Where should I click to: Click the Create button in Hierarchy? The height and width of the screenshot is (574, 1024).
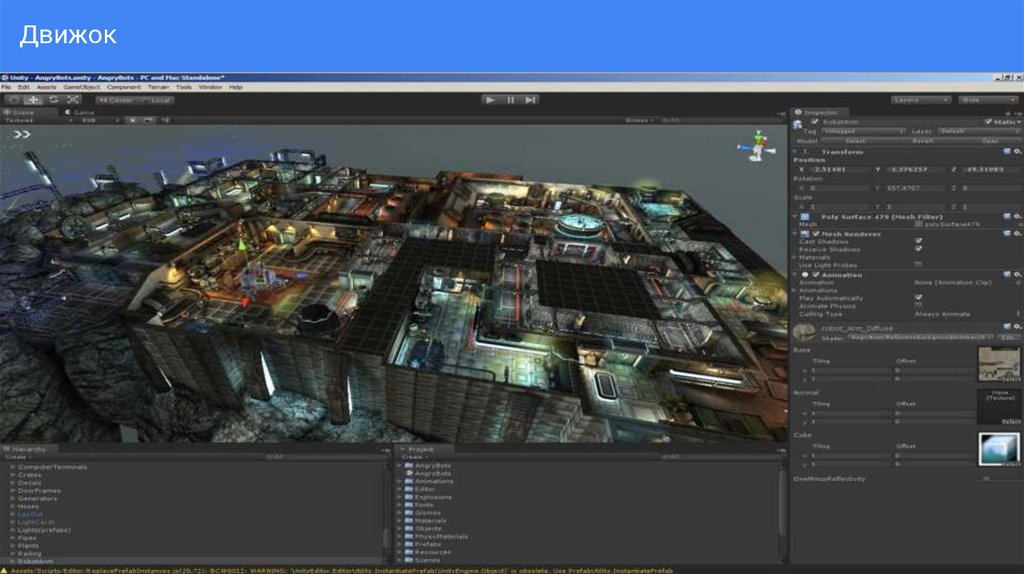click(x=14, y=457)
